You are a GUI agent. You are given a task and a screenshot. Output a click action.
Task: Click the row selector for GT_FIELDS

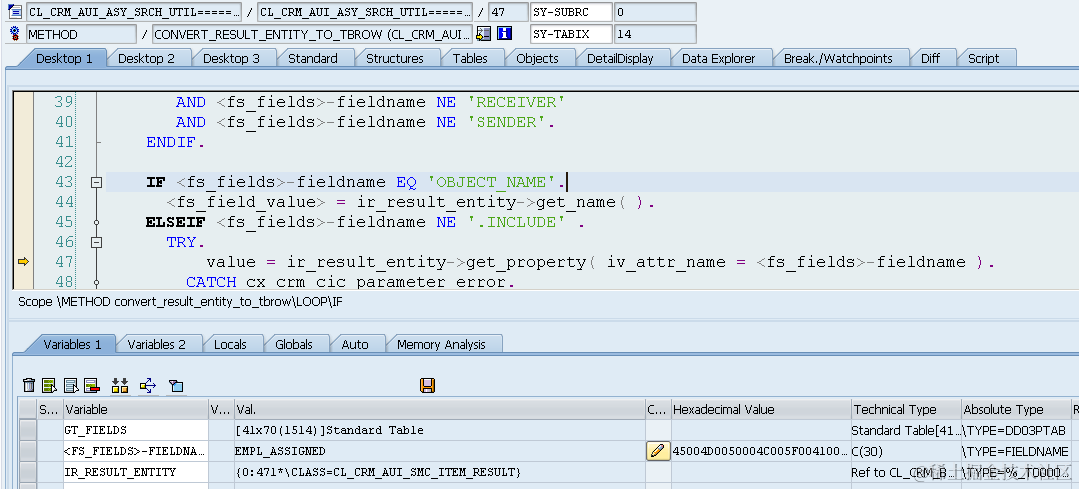coord(28,430)
